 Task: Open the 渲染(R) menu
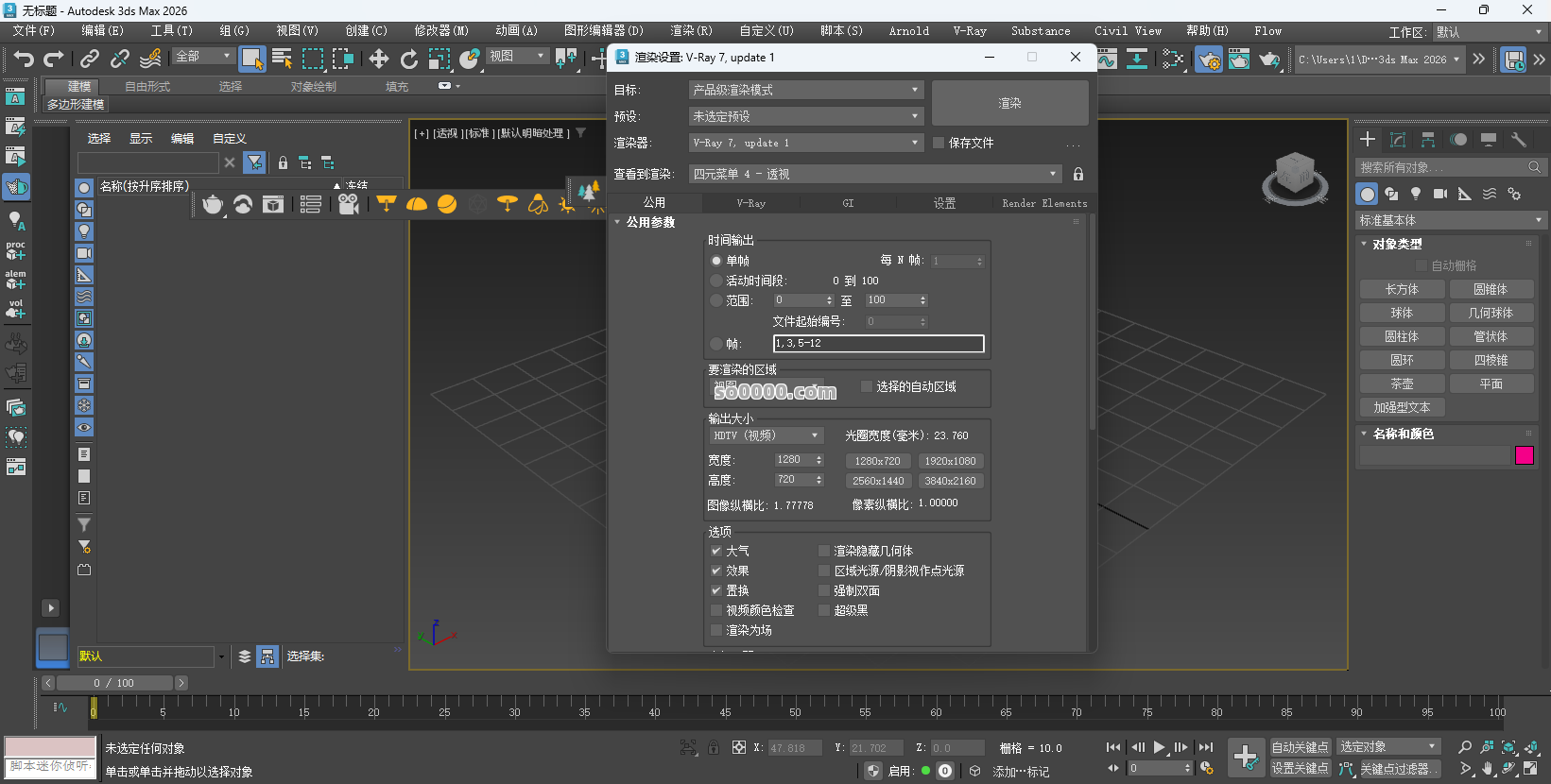[691, 31]
